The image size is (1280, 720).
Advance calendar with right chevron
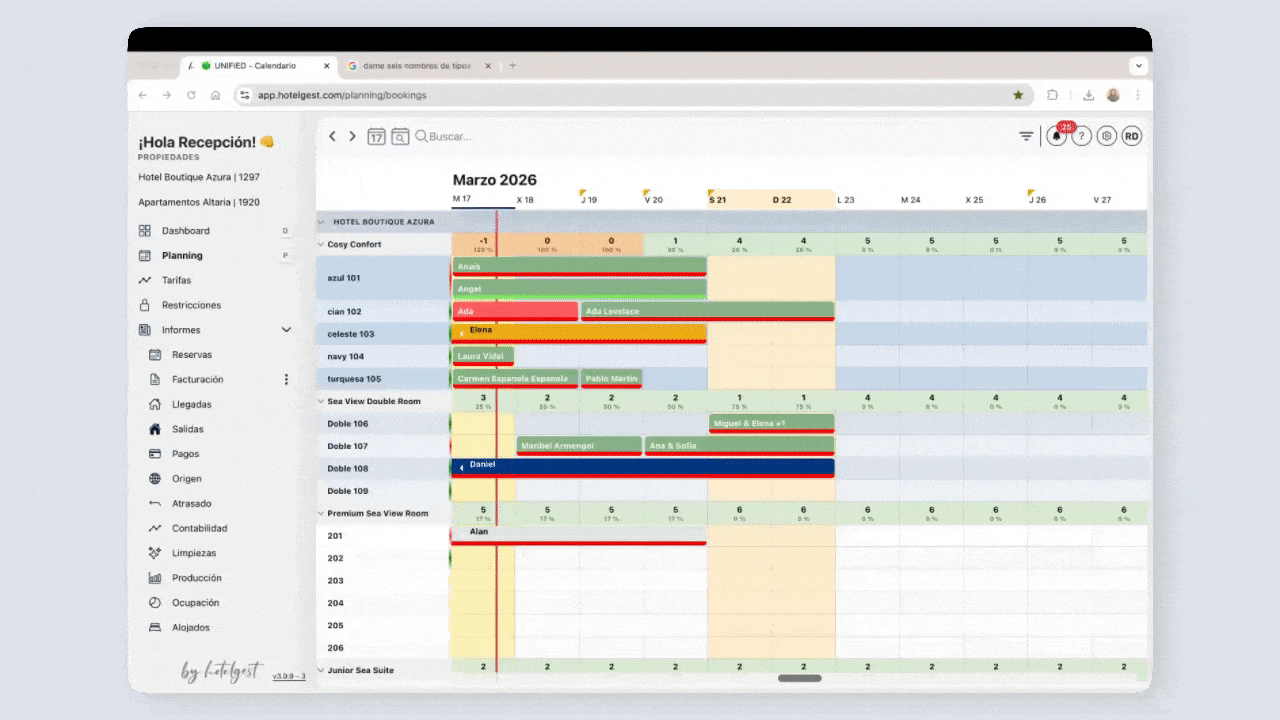352,137
